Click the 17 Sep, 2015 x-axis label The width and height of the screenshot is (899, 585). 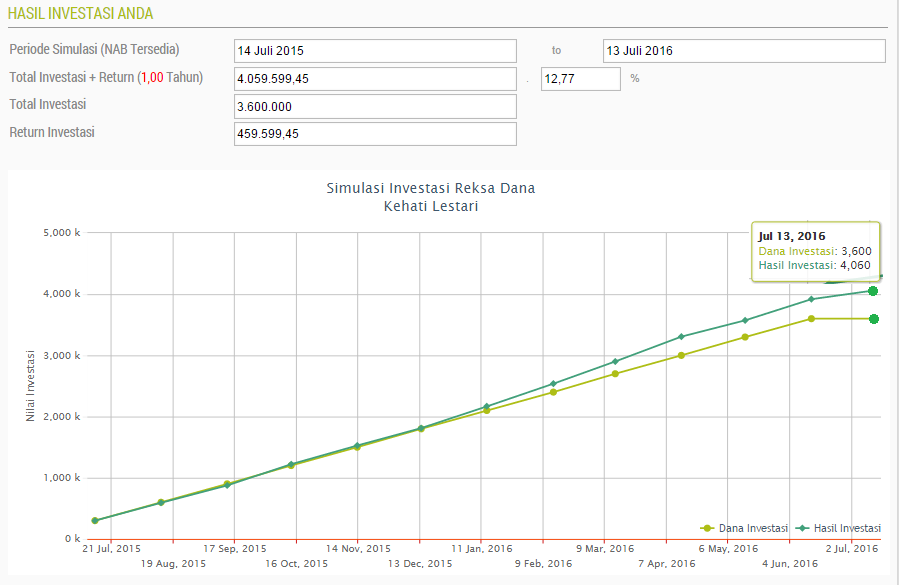tap(234, 549)
